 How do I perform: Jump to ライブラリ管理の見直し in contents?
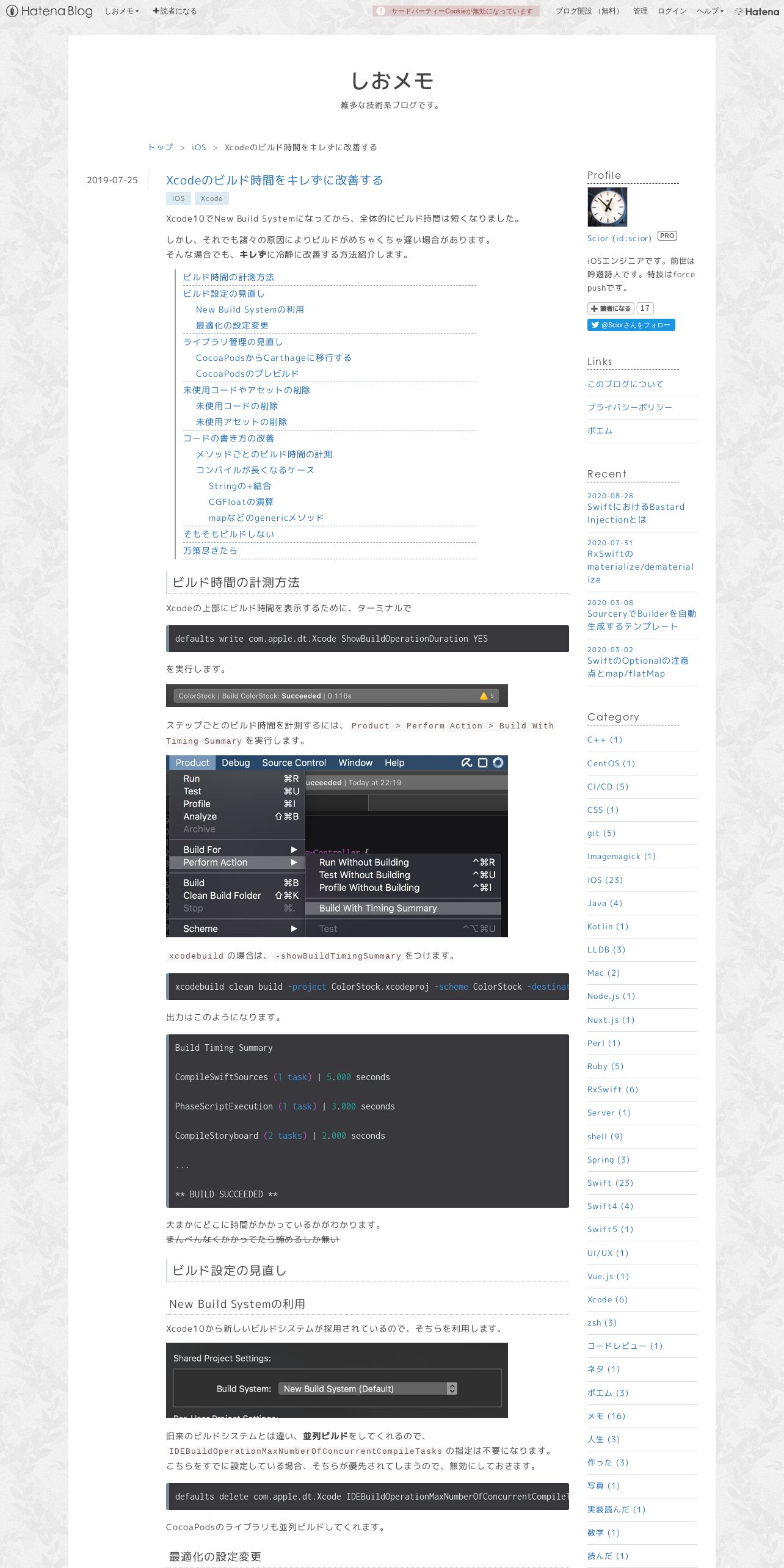[233, 342]
